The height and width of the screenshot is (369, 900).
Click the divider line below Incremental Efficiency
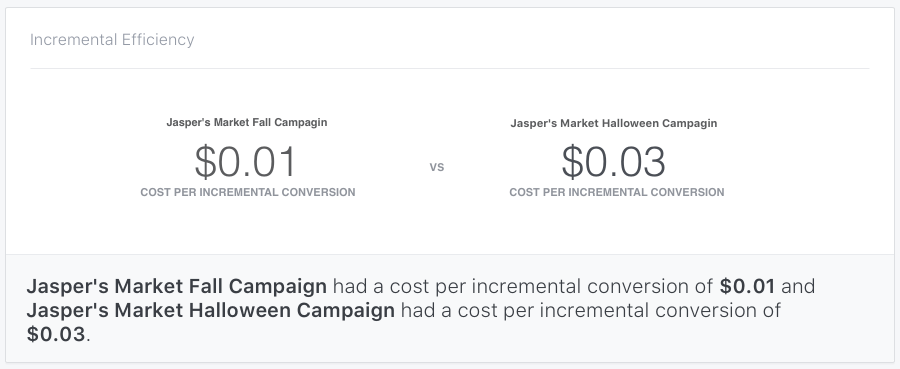coord(449,68)
